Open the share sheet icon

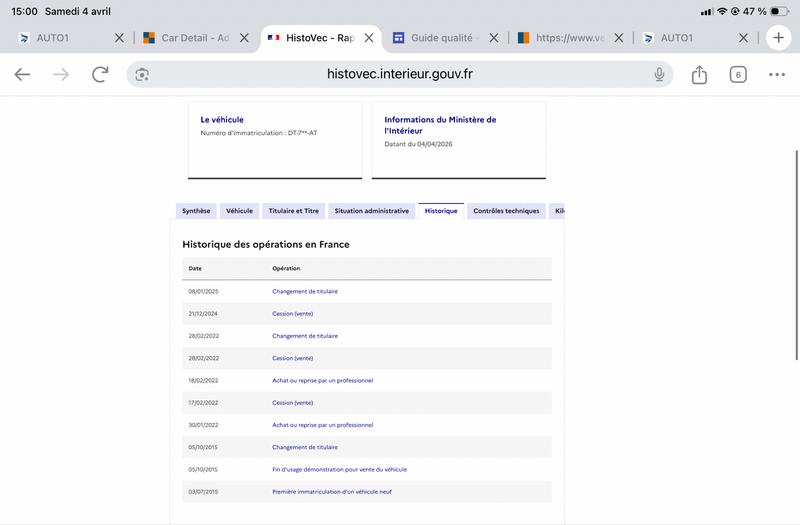[x=699, y=75]
